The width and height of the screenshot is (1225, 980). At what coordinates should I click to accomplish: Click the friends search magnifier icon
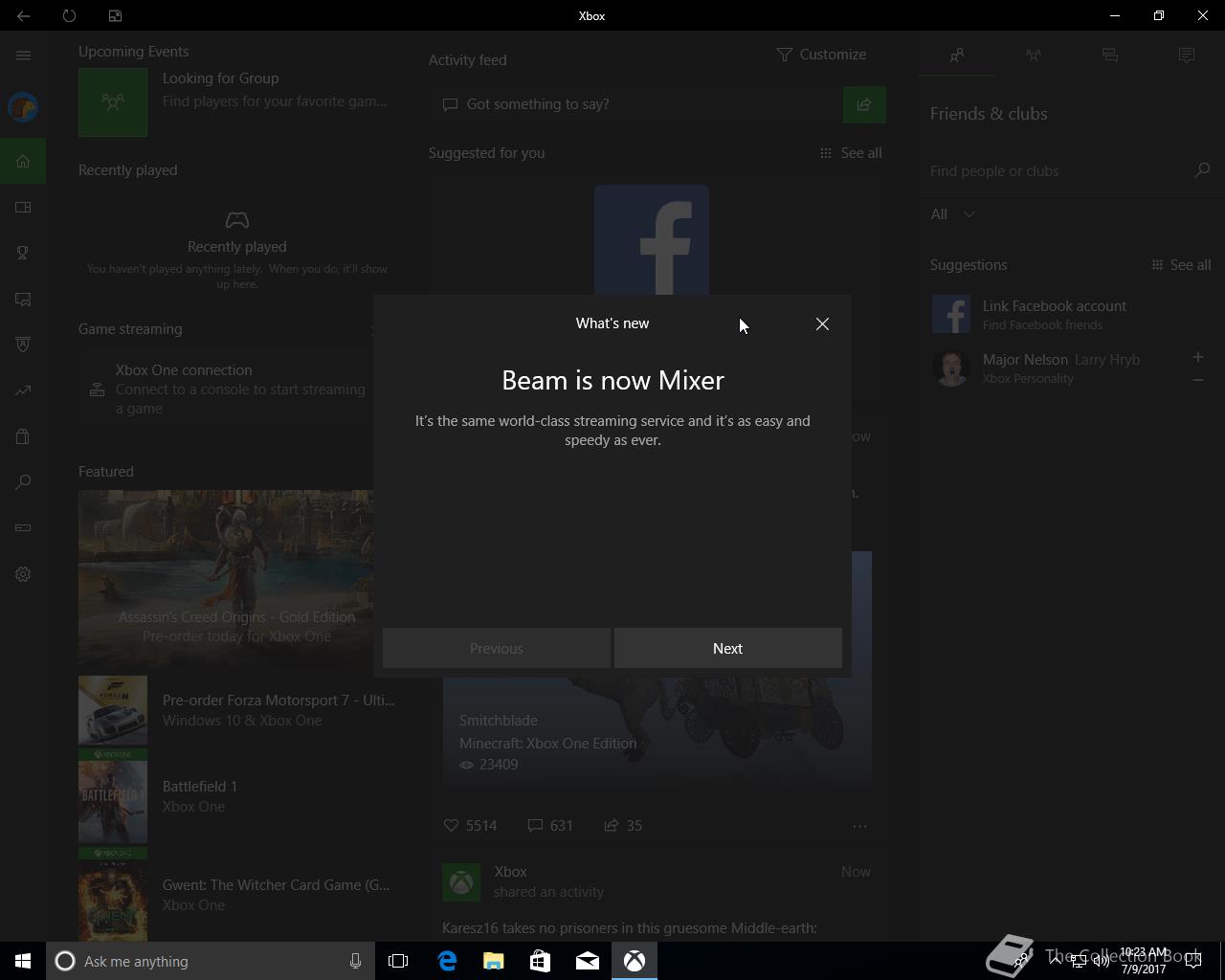pyautogui.click(x=1202, y=170)
